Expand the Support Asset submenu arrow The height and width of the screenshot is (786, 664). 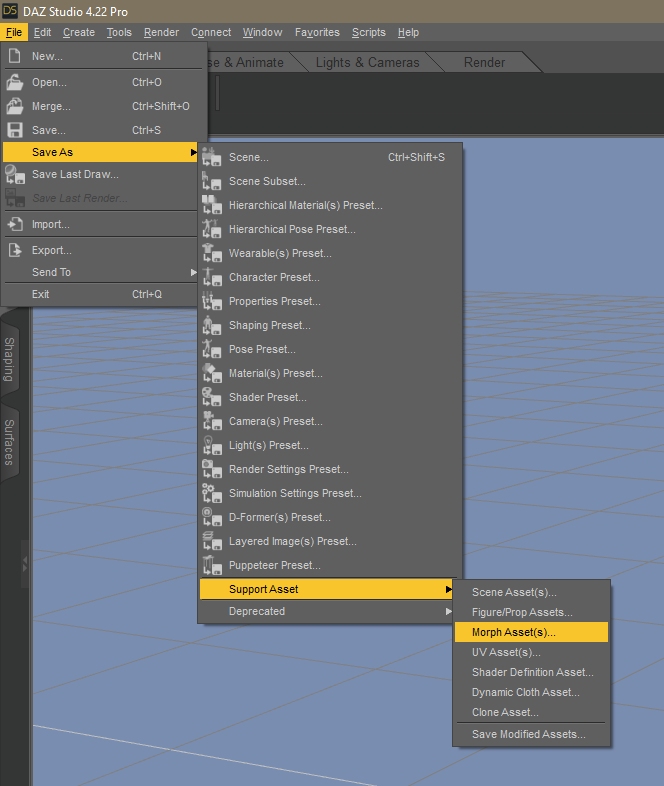pos(449,590)
